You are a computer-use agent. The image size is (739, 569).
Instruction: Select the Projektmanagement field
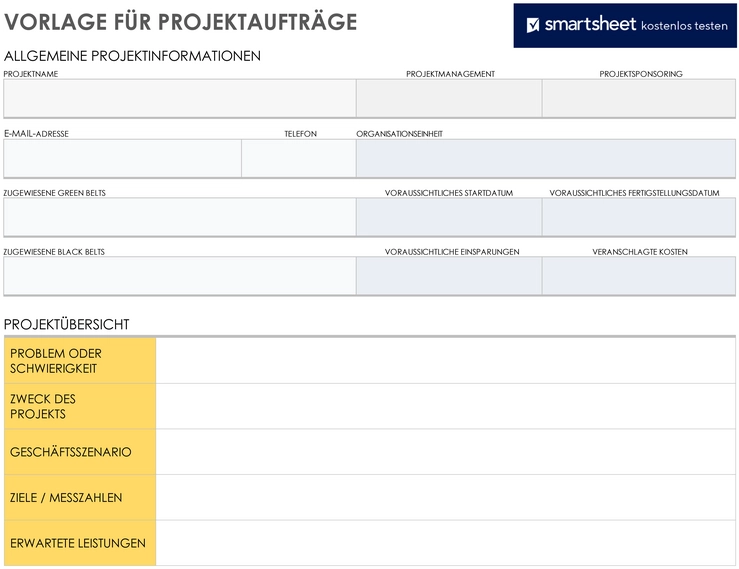449,98
